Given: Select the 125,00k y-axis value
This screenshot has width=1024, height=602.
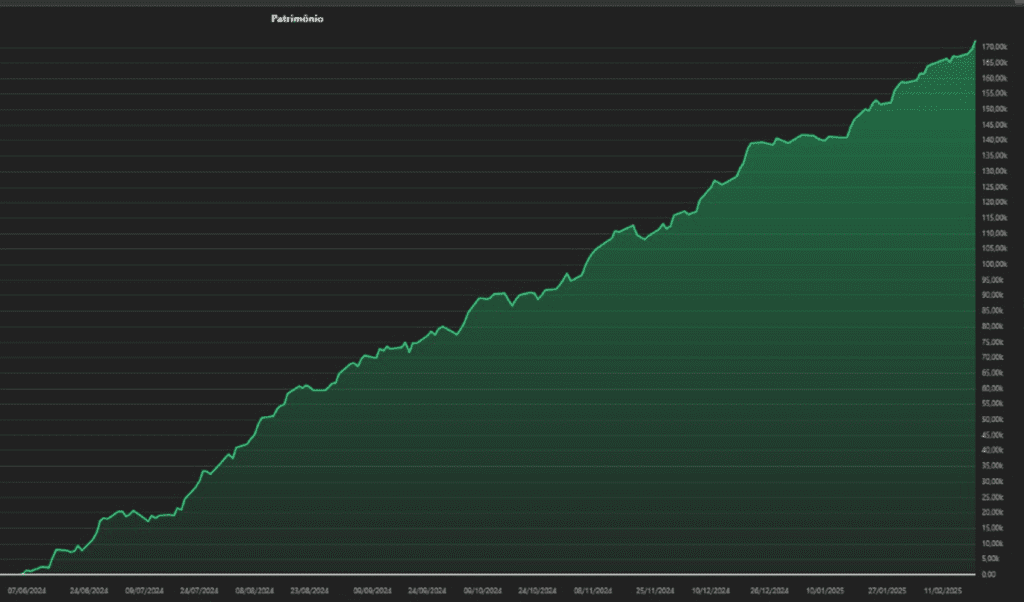Looking at the screenshot, I should 994,186.
